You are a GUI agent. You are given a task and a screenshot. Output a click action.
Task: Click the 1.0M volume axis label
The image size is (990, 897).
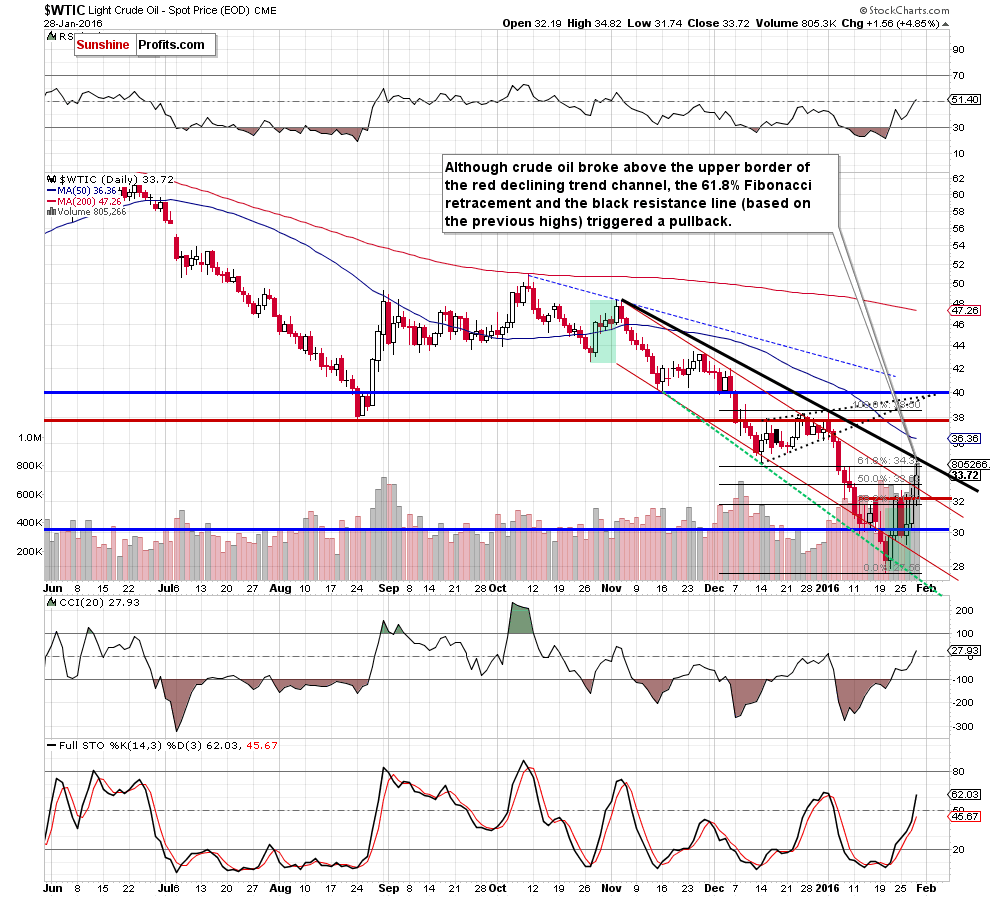30,437
